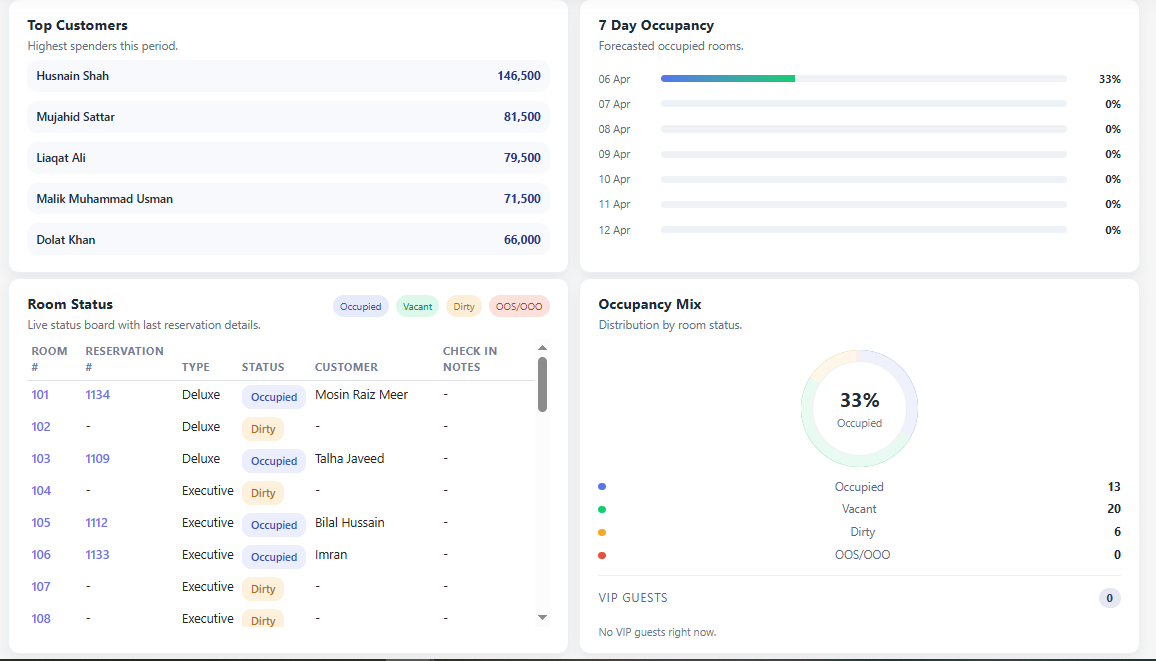
Task: Toggle the Dirty status filter pill
Action: (463, 306)
